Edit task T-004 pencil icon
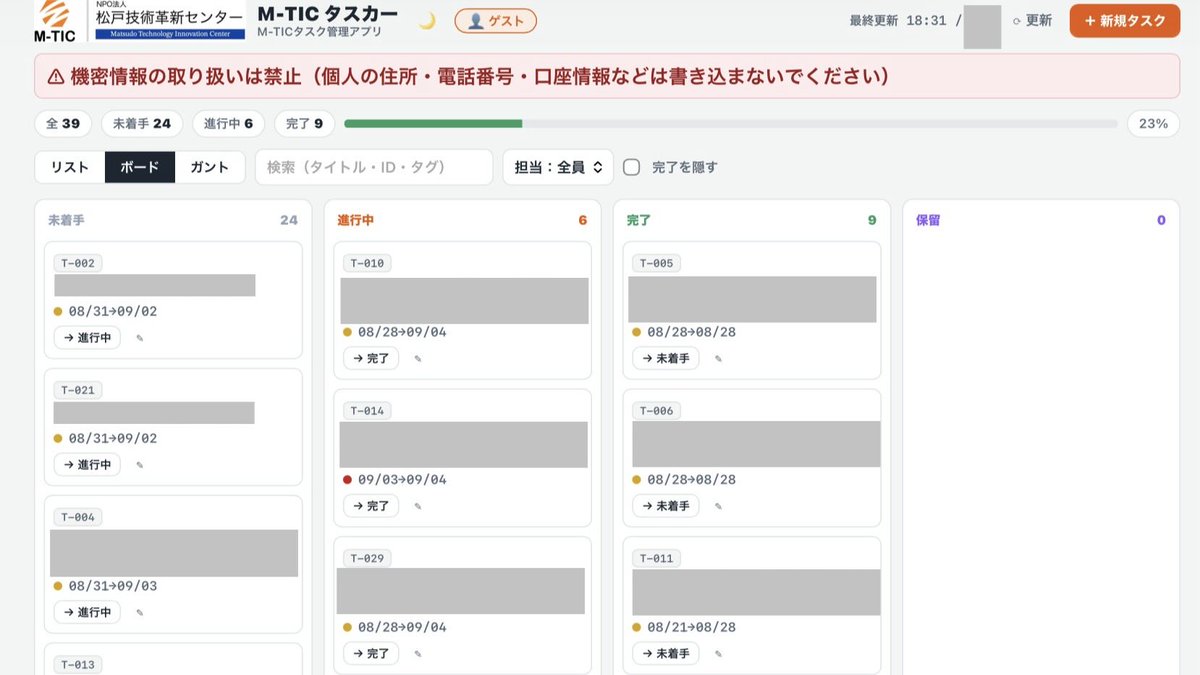Screen dimensions: 1200x675 tap(140, 612)
